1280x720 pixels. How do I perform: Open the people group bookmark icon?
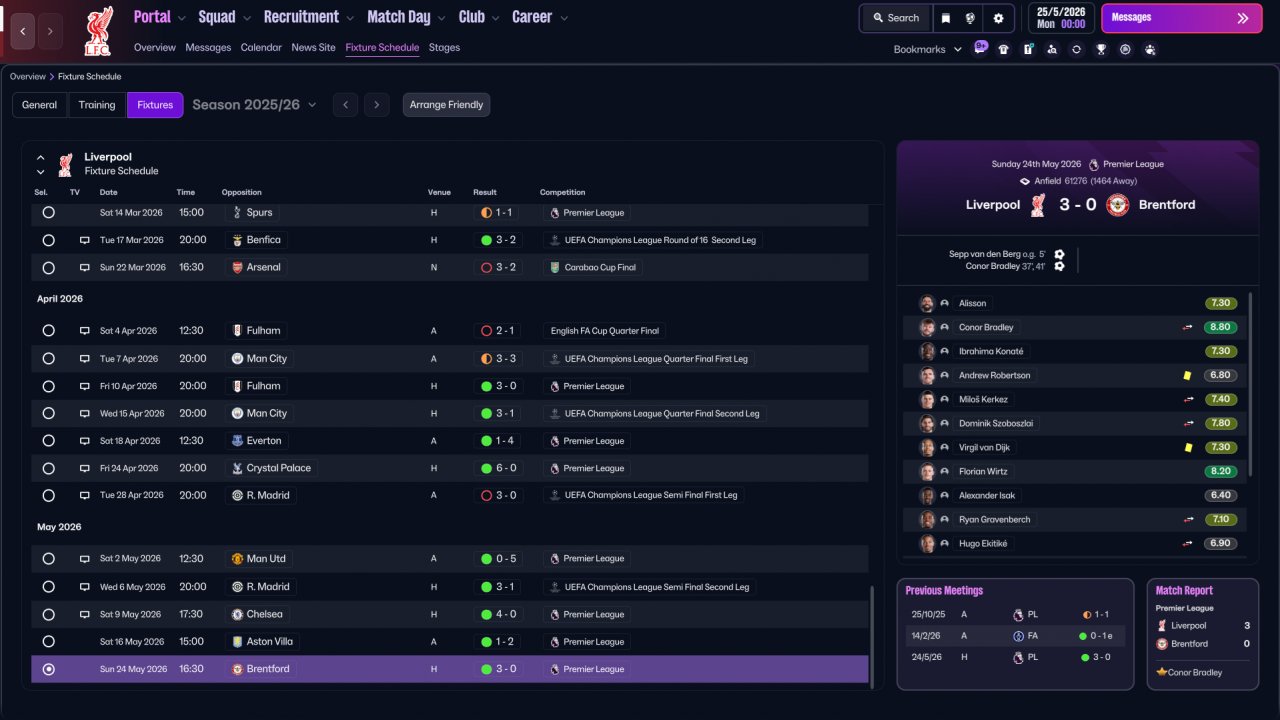point(1150,49)
